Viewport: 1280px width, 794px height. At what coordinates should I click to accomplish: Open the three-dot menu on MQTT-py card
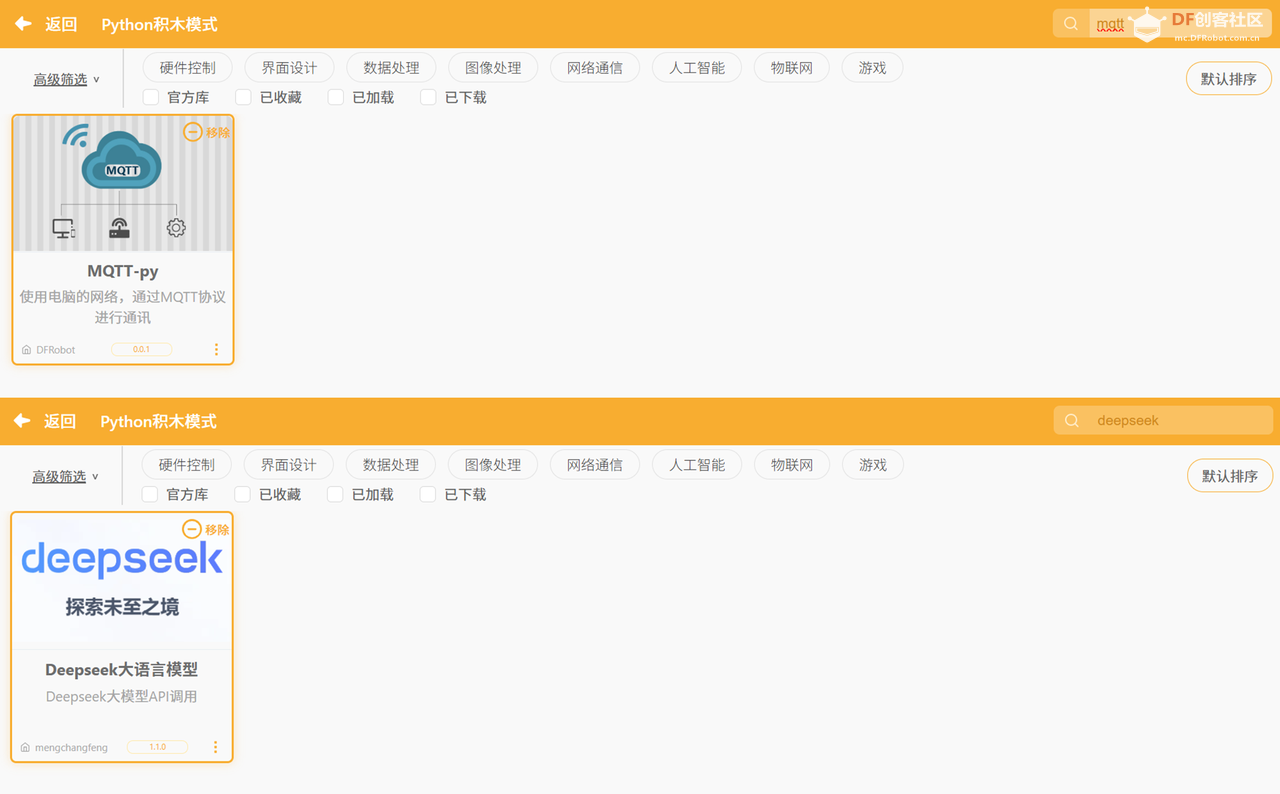(x=216, y=348)
